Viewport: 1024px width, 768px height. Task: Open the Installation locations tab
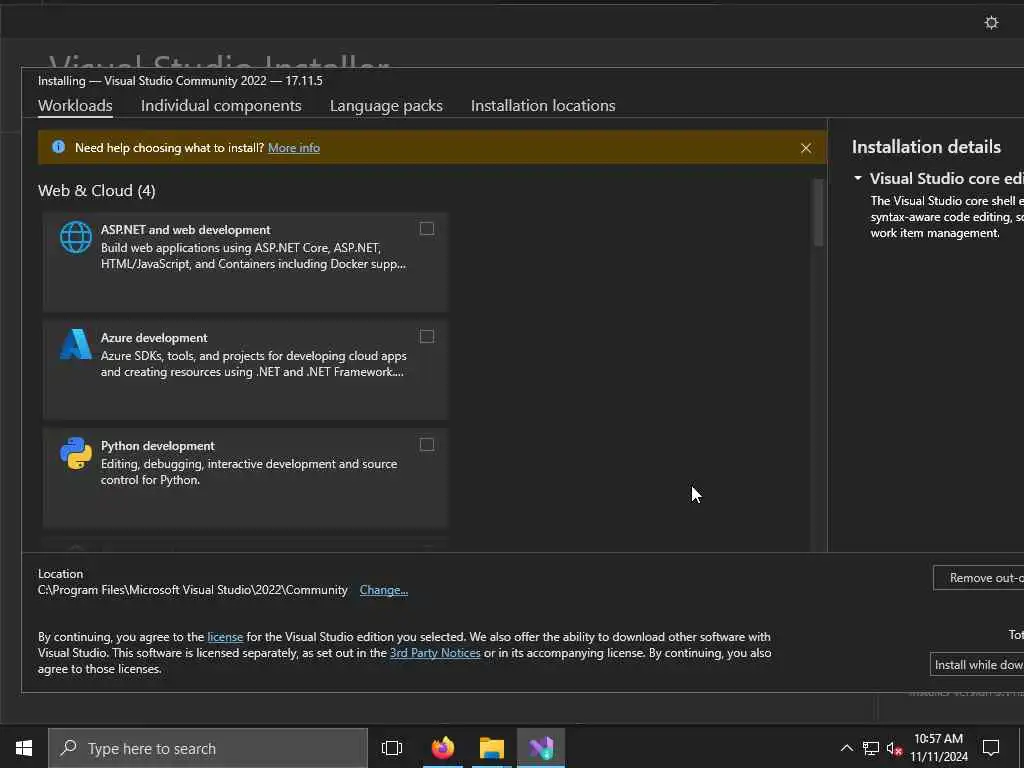coord(543,106)
